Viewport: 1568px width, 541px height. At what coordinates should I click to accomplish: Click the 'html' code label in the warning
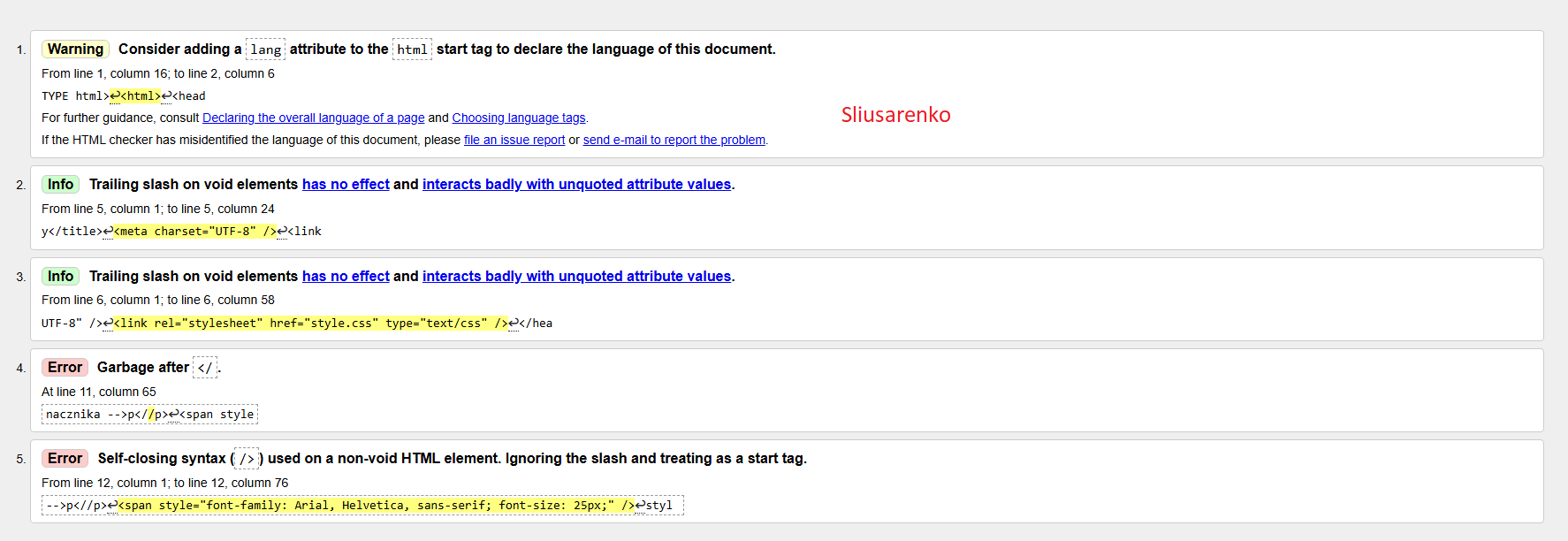click(x=412, y=50)
